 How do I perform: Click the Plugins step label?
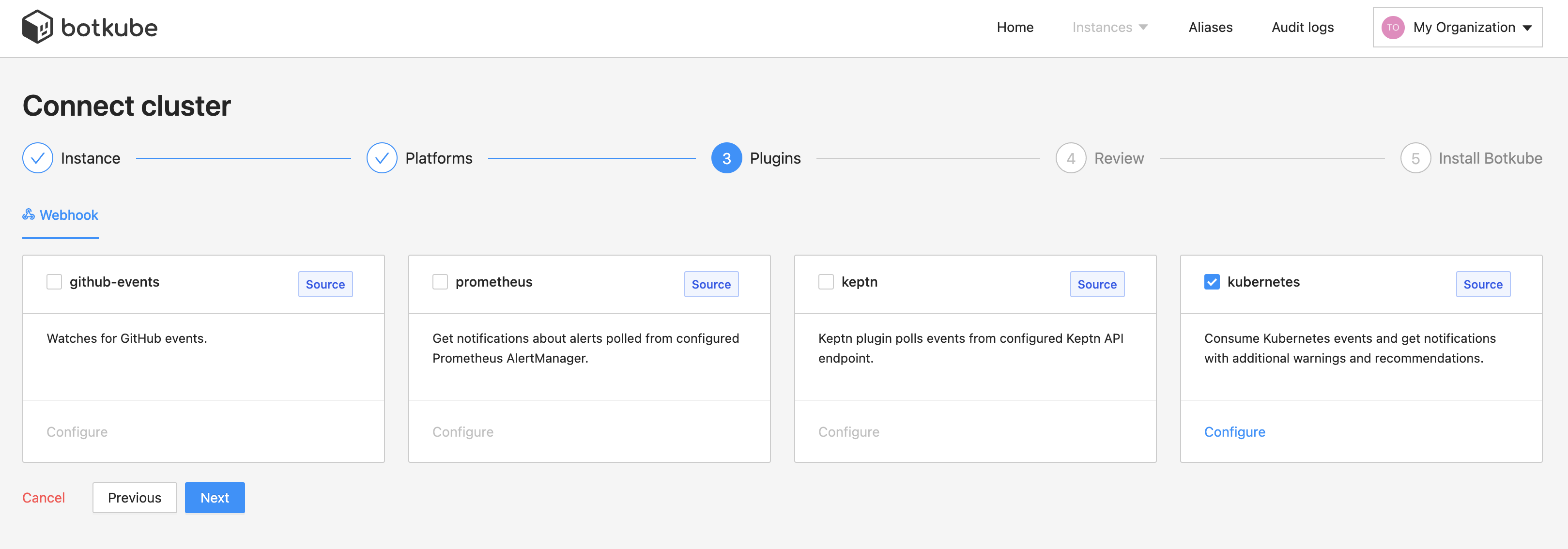(775, 158)
